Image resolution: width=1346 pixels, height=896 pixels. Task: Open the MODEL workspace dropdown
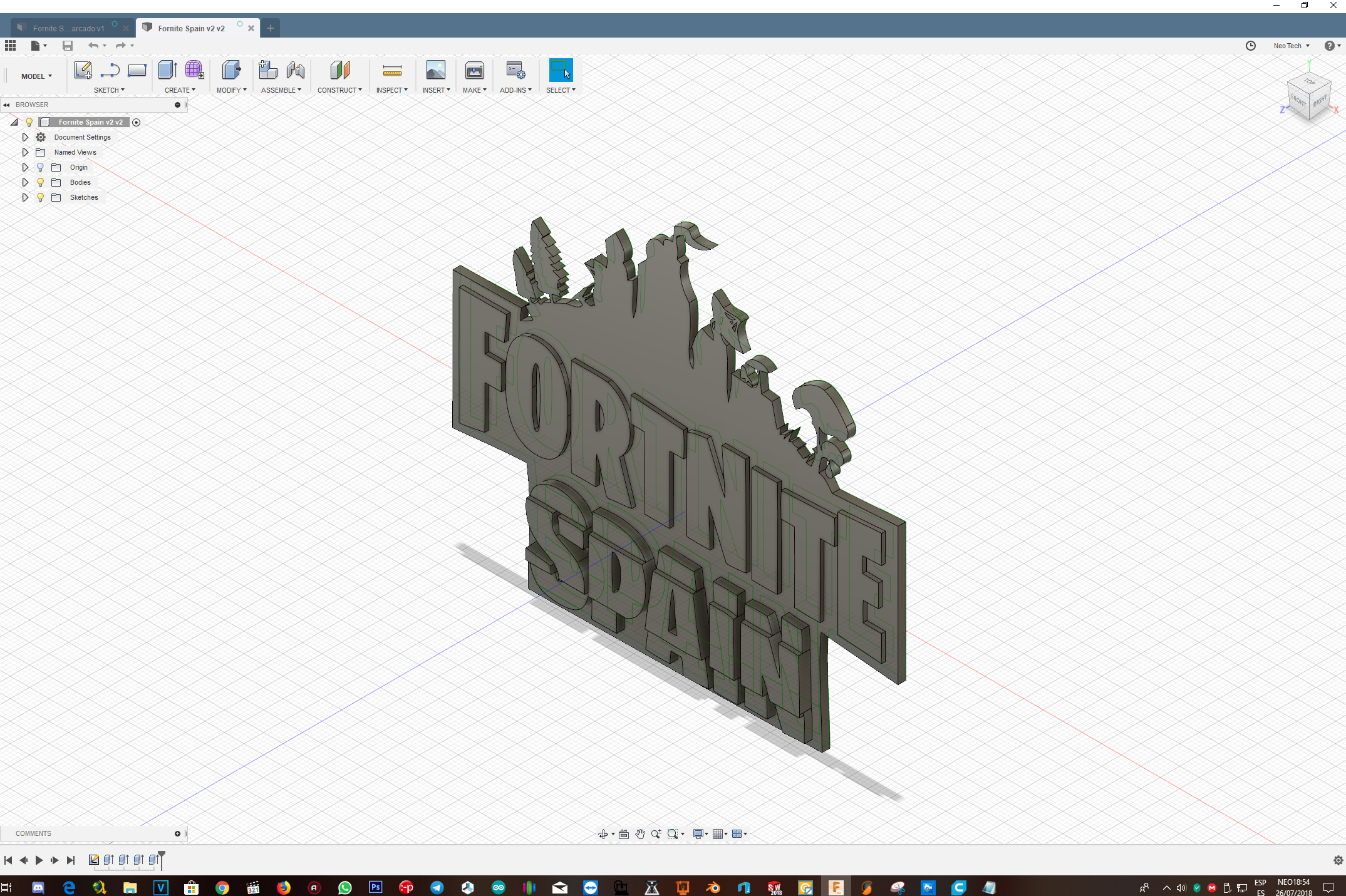pyautogui.click(x=36, y=76)
